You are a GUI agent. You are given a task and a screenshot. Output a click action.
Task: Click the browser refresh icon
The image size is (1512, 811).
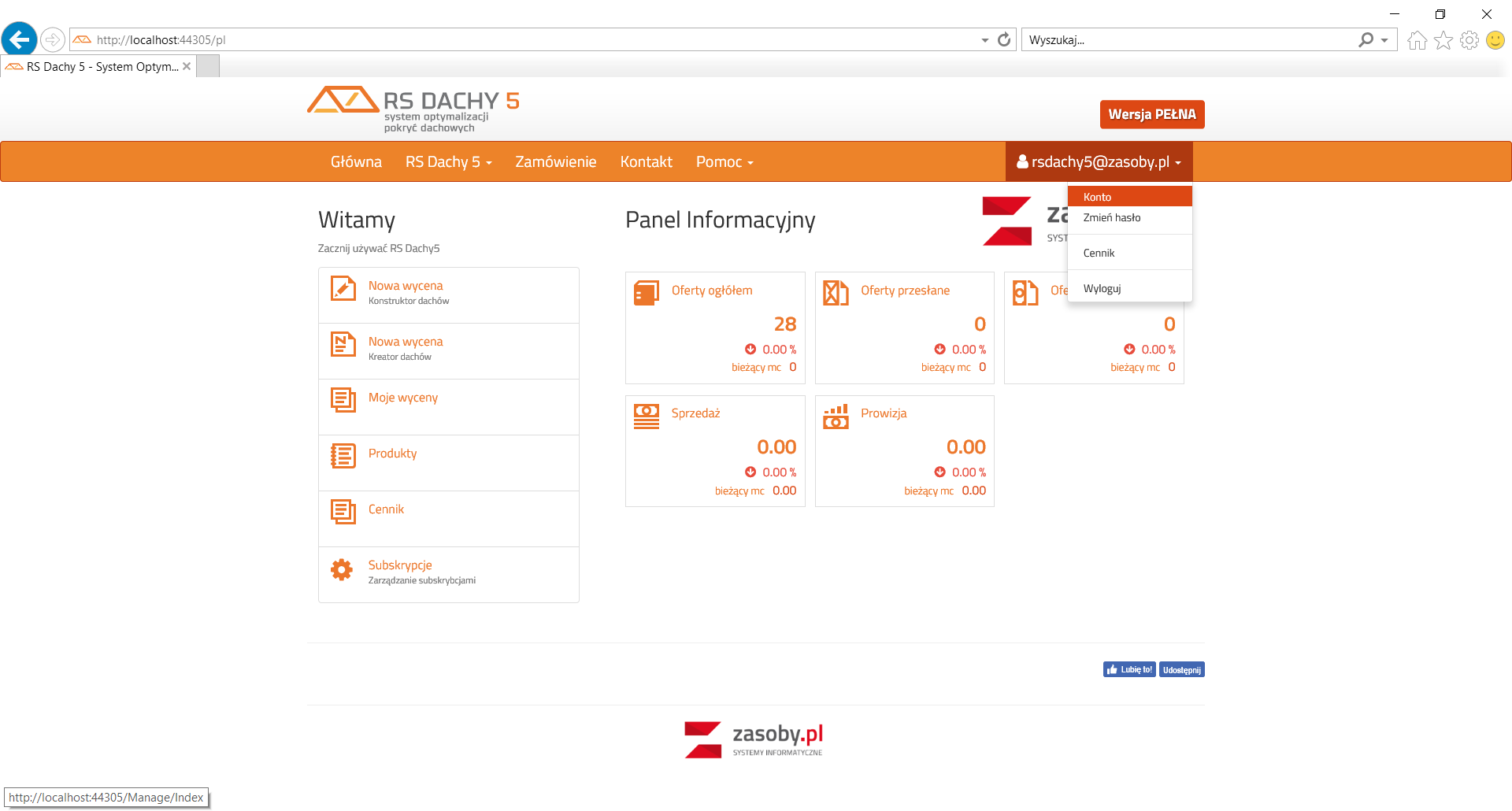point(1004,39)
